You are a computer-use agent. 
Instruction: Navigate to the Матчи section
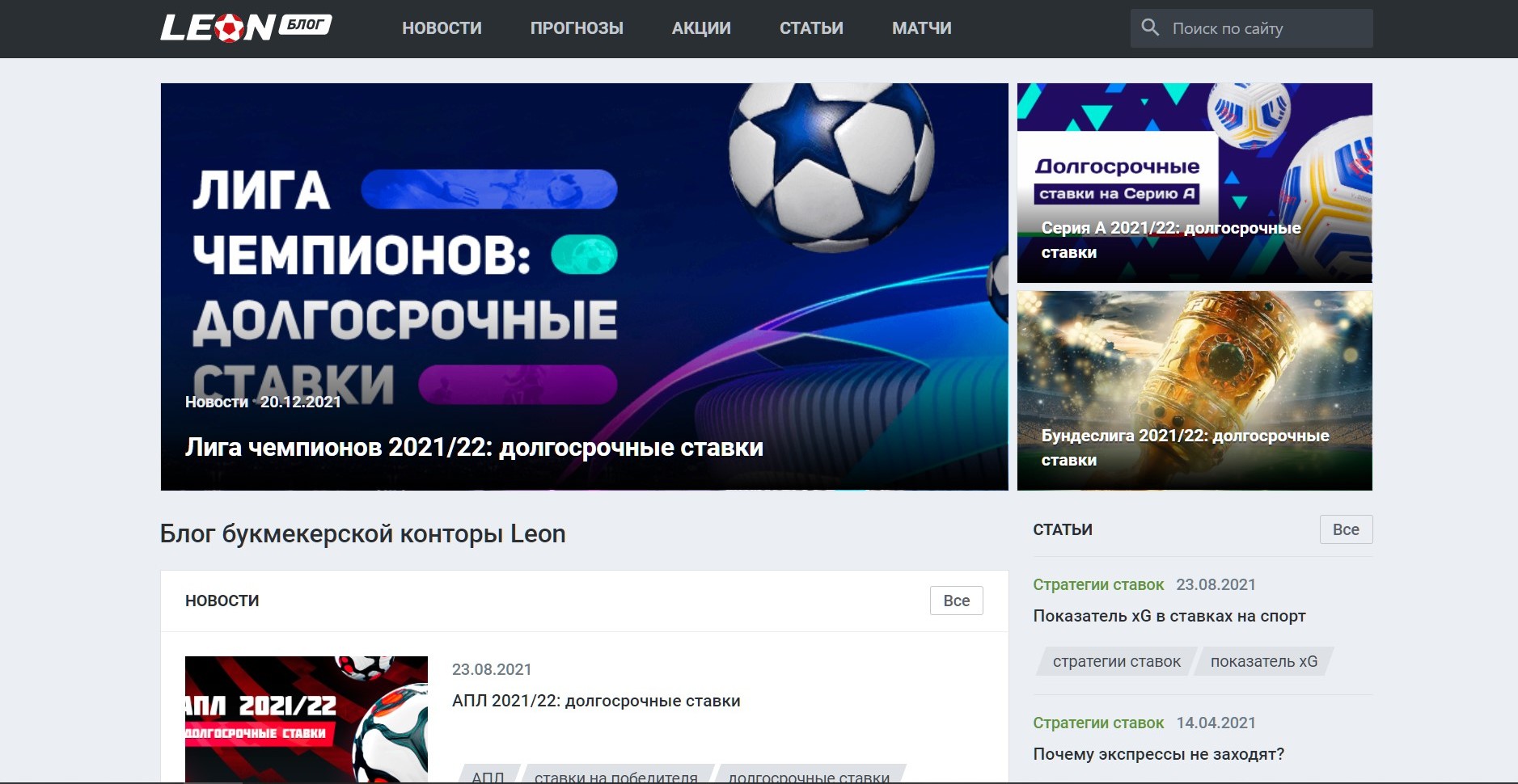point(921,28)
